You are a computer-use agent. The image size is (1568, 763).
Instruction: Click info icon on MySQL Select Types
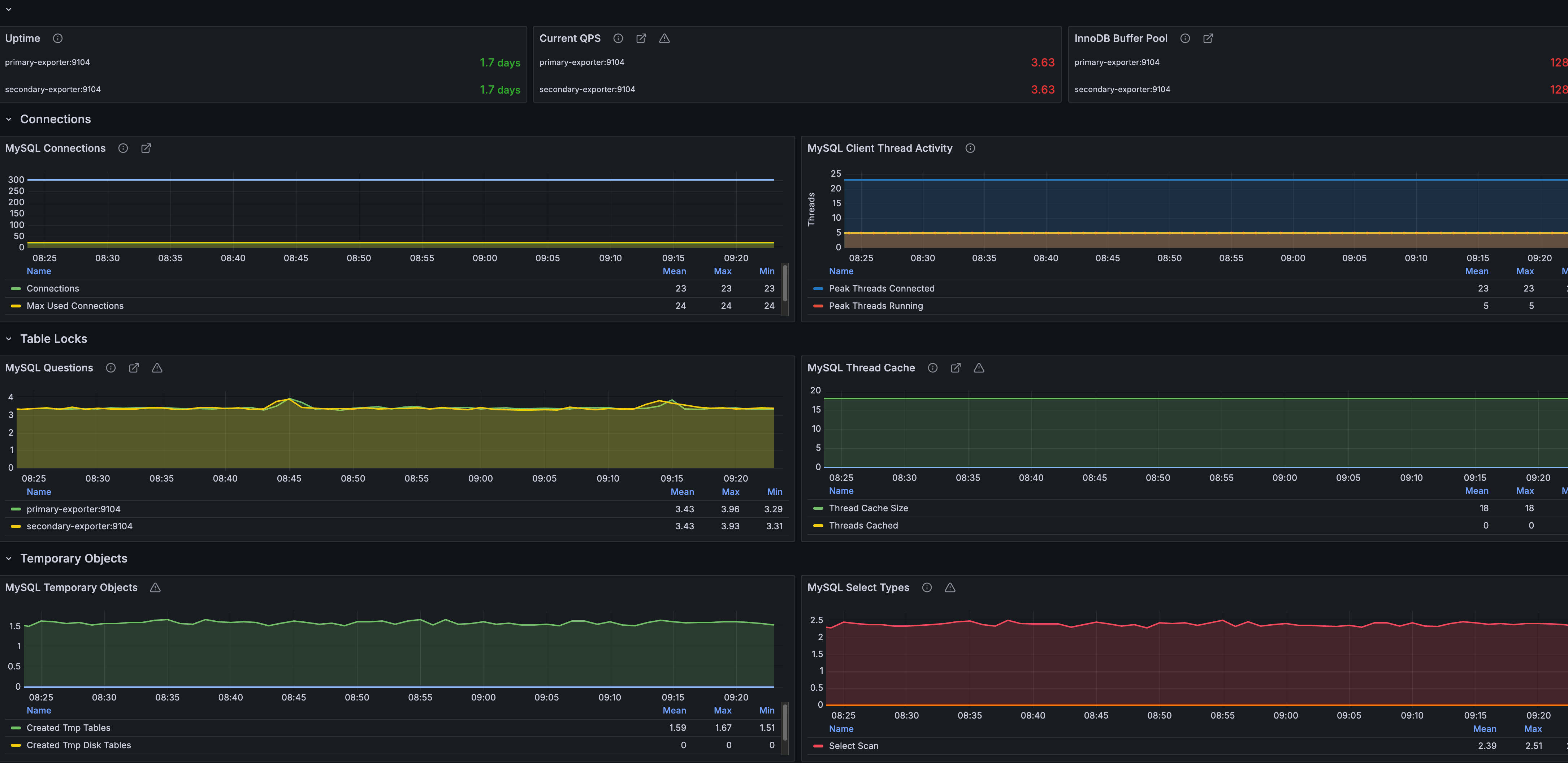click(x=926, y=588)
